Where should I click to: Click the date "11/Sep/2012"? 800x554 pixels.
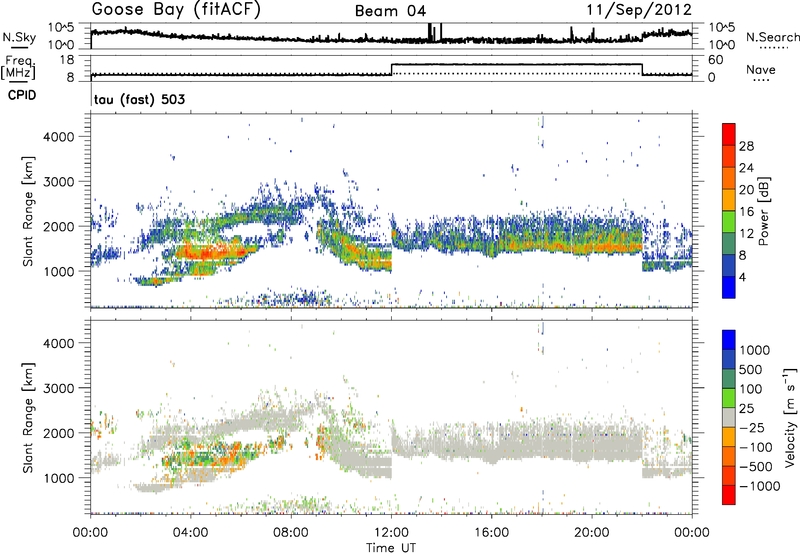[639, 10]
